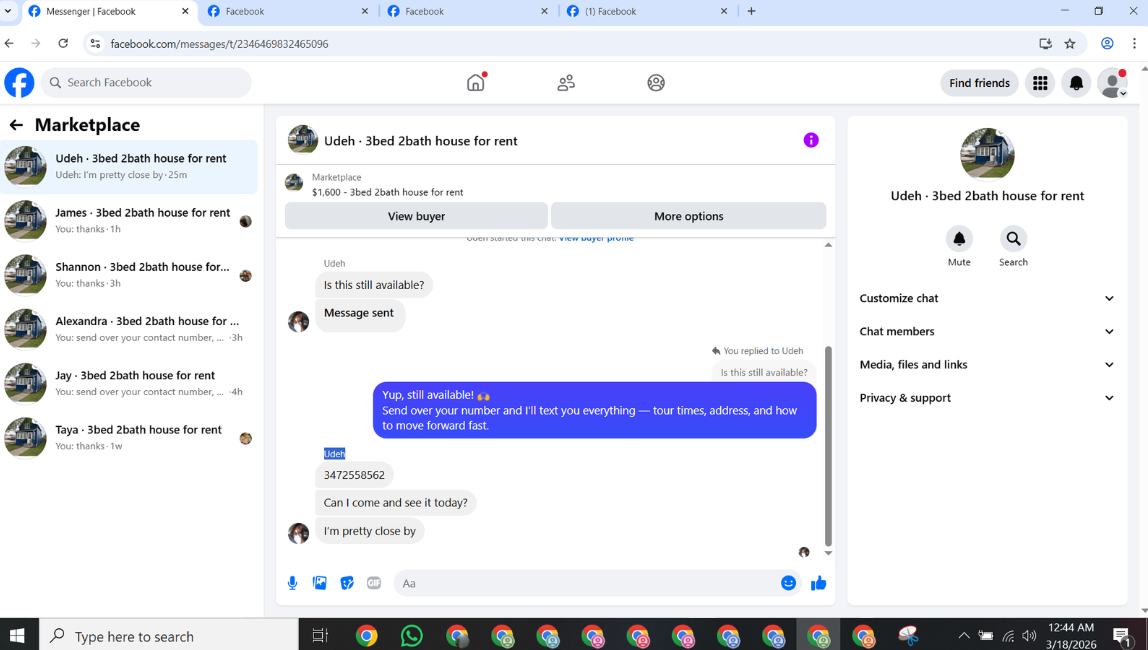Click the phone number 3472558562 message
The image size is (1148, 650).
[x=354, y=475]
